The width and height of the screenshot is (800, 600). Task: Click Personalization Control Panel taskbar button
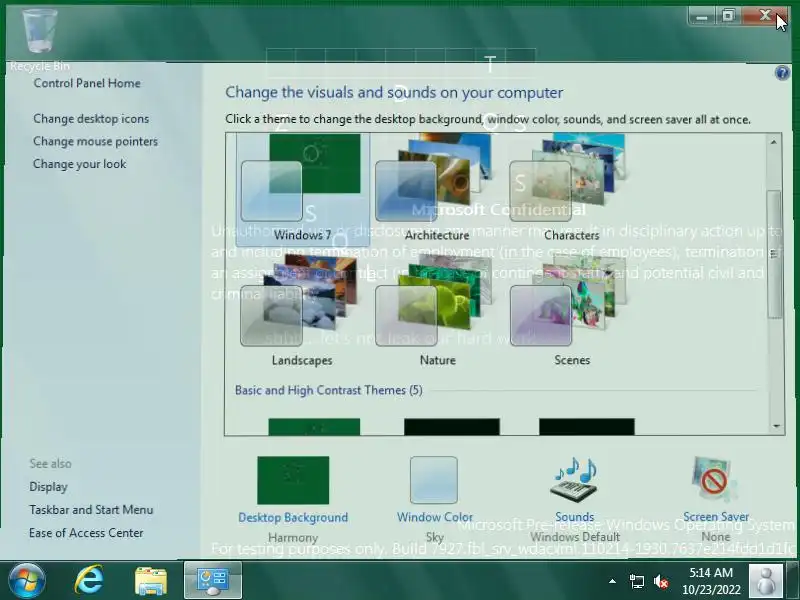(x=212, y=581)
